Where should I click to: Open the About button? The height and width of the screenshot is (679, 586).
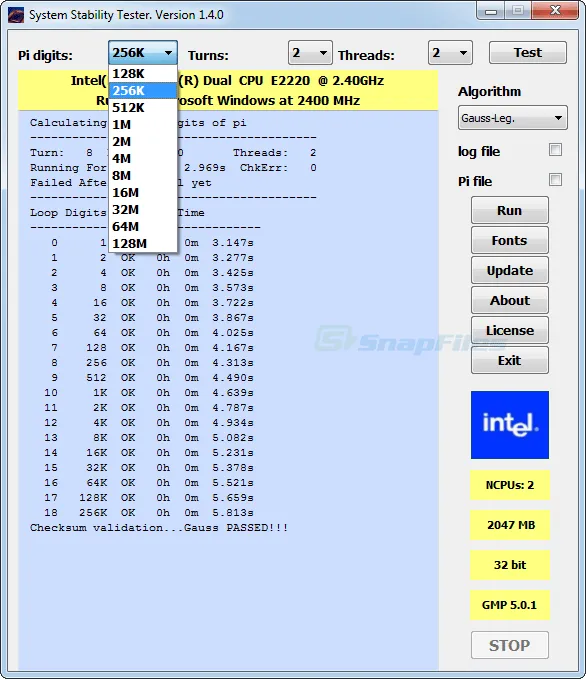coord(510,300)
